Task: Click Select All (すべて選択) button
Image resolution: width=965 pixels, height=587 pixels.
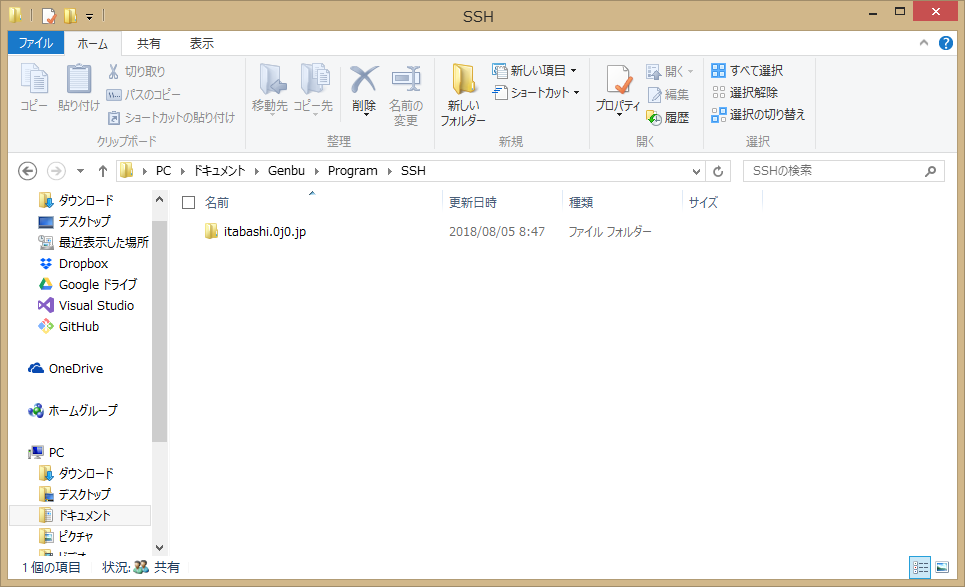Action: (x=747, y=71)
